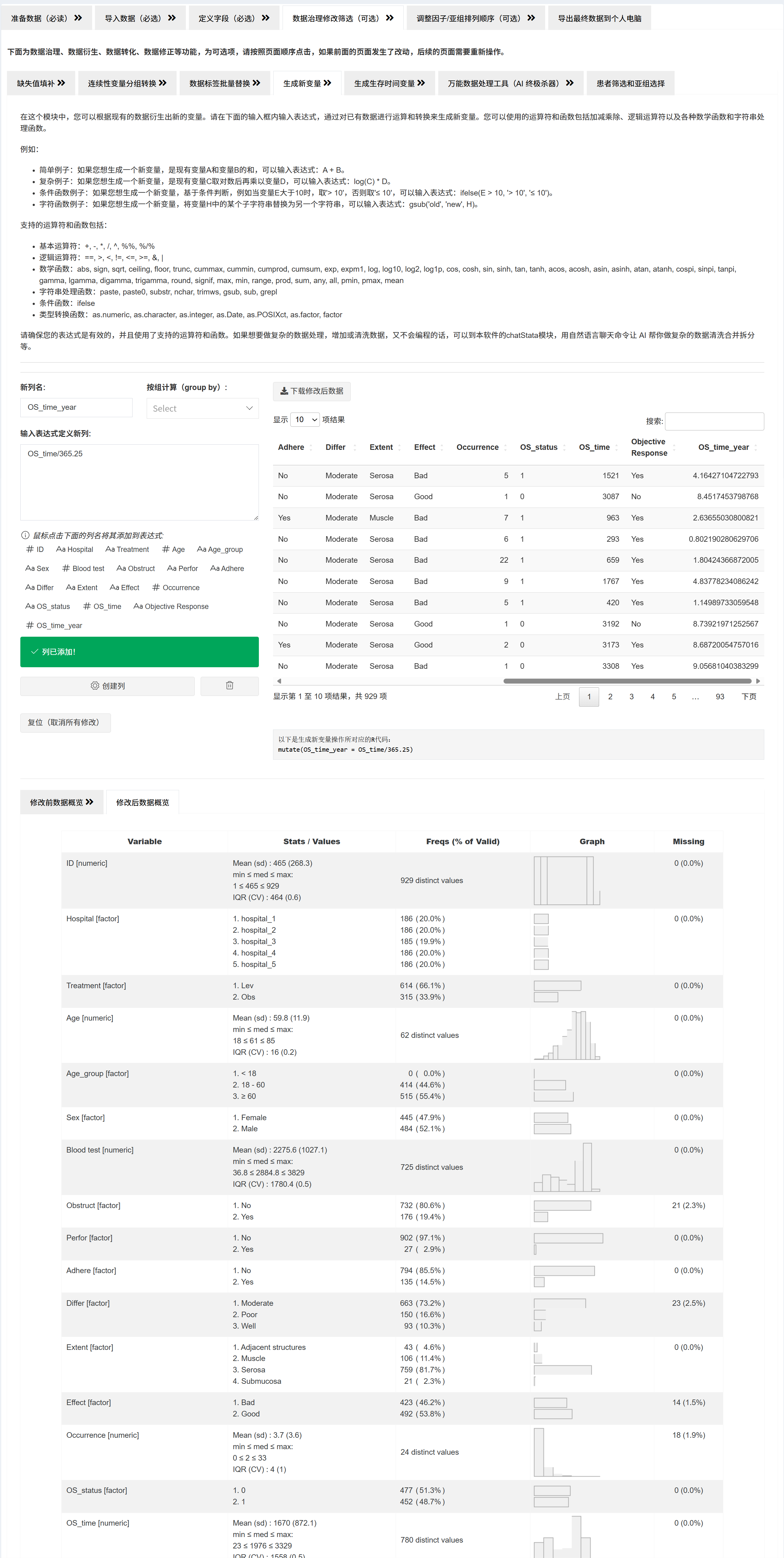Insert the Hospital column tag
784x1558 pixels.
tap(74, 549)
